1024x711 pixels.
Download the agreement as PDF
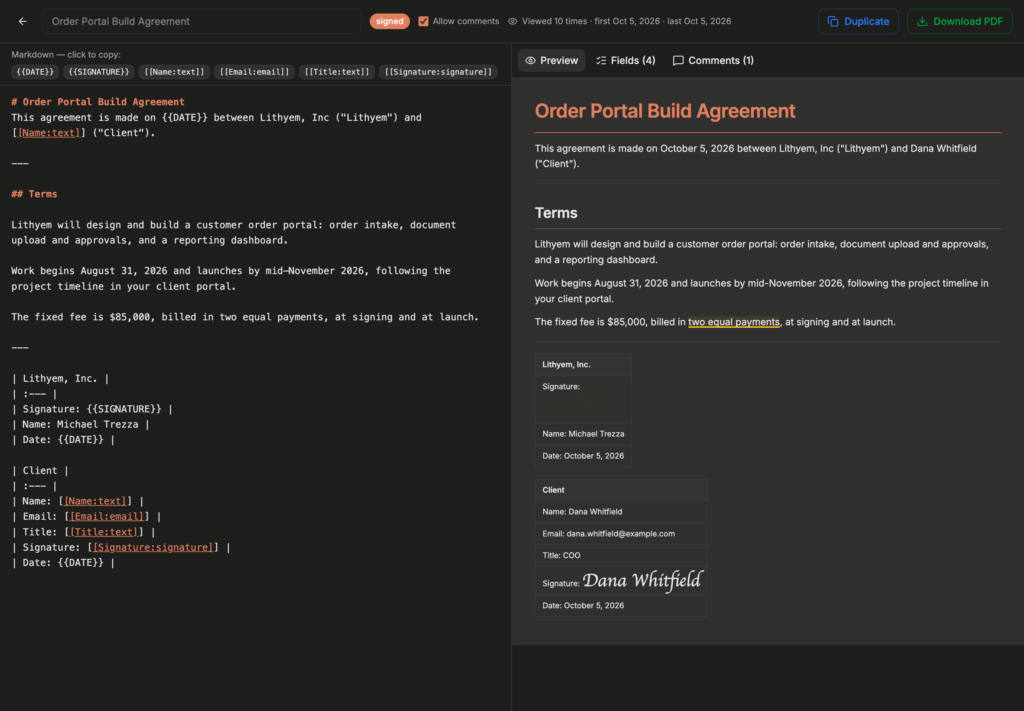point(959,22)
